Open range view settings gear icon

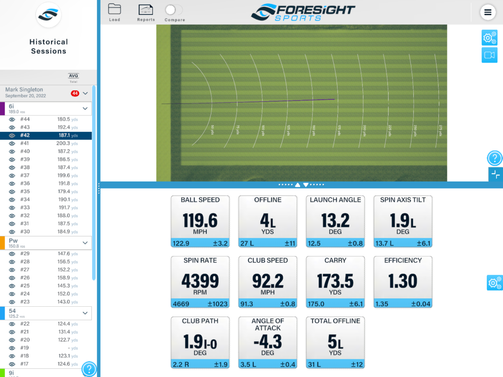[489, 38]
